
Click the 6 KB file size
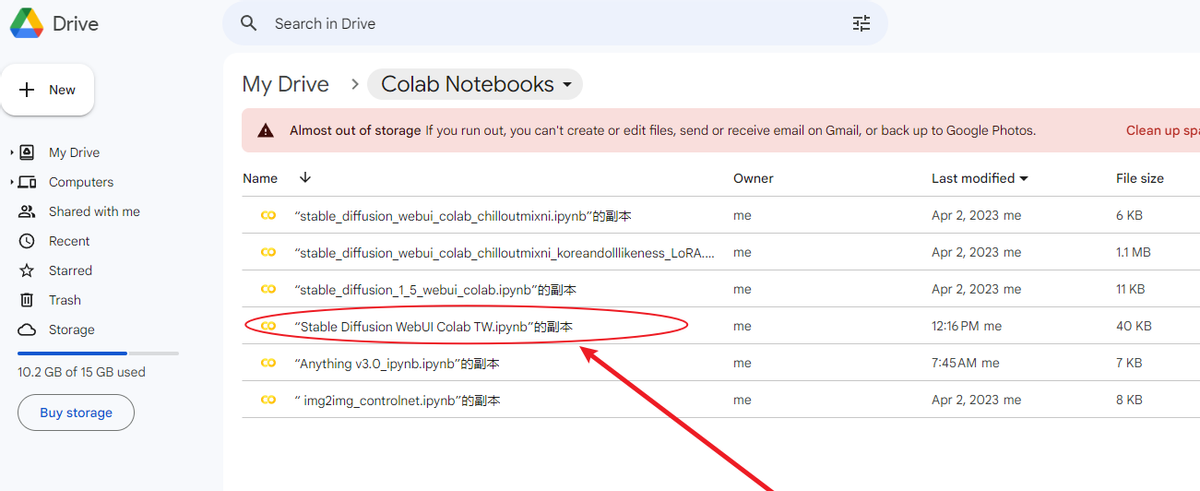1130,215
